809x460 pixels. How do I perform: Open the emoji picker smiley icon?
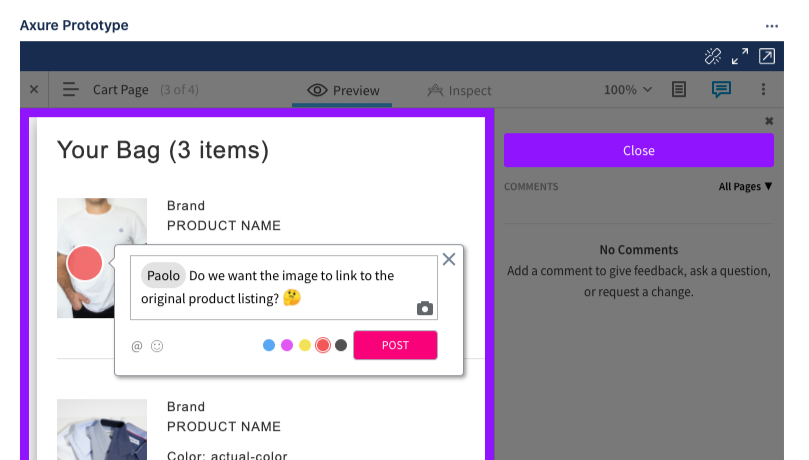157,346
